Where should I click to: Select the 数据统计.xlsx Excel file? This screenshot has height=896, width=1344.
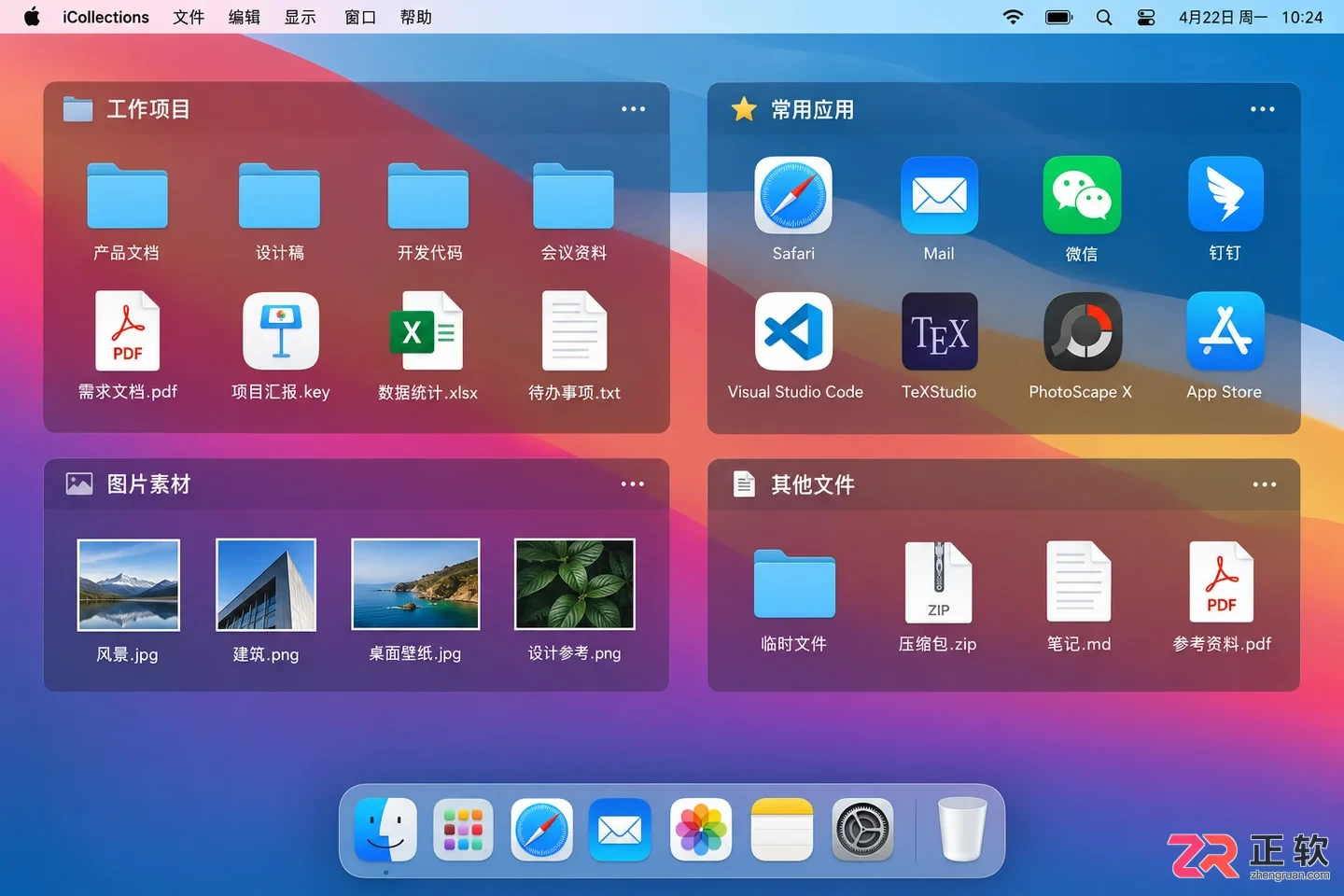[427, 331]
